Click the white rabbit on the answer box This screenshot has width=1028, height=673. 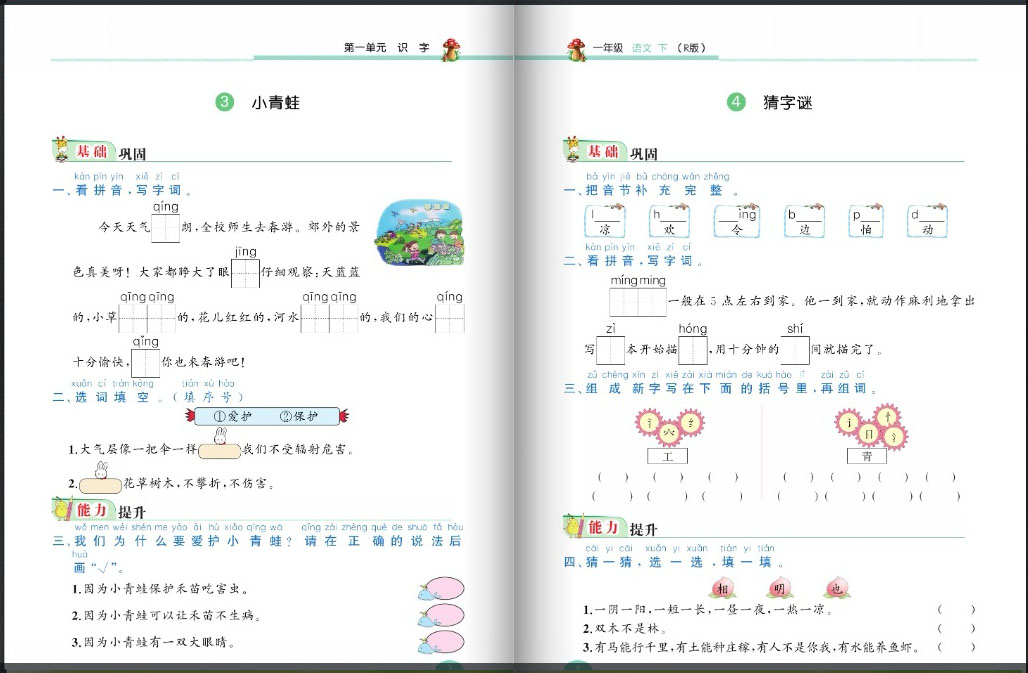click(x=221, y=436)
